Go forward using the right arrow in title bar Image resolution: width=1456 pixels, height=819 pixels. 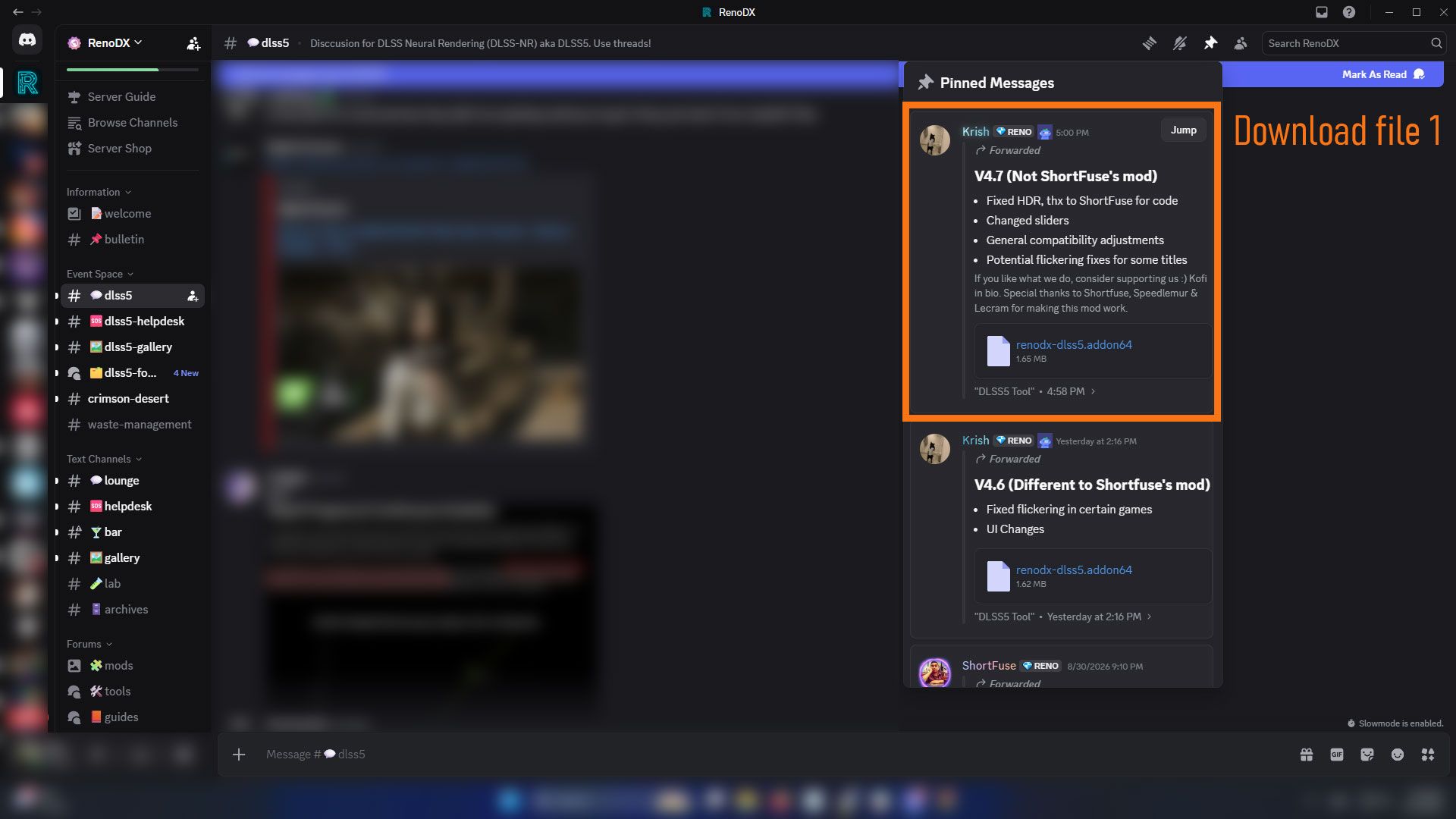tap(36, 12)
